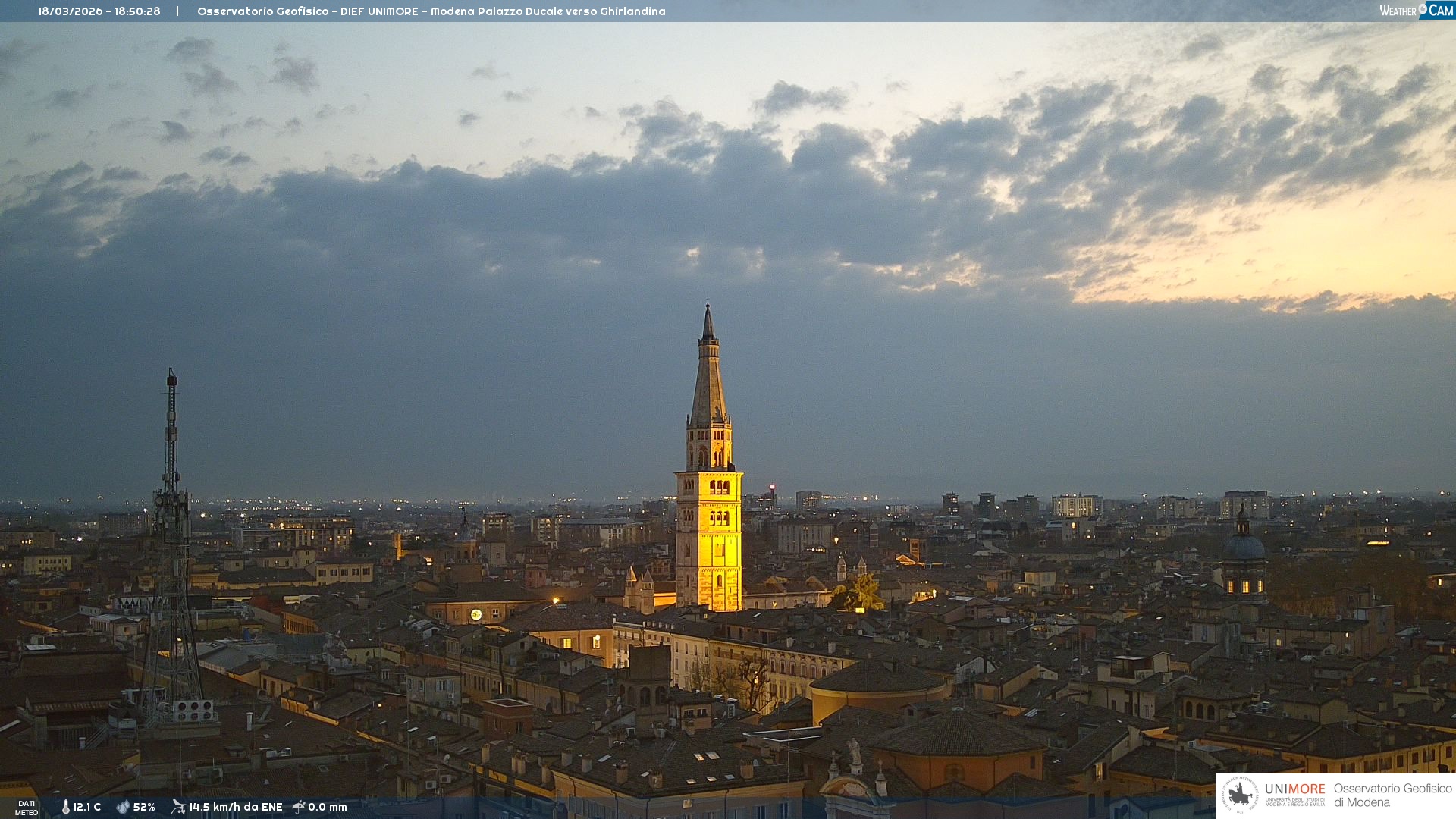Click the humidity water drops icon
The image size is (1456, 819).
coord(123,807)
